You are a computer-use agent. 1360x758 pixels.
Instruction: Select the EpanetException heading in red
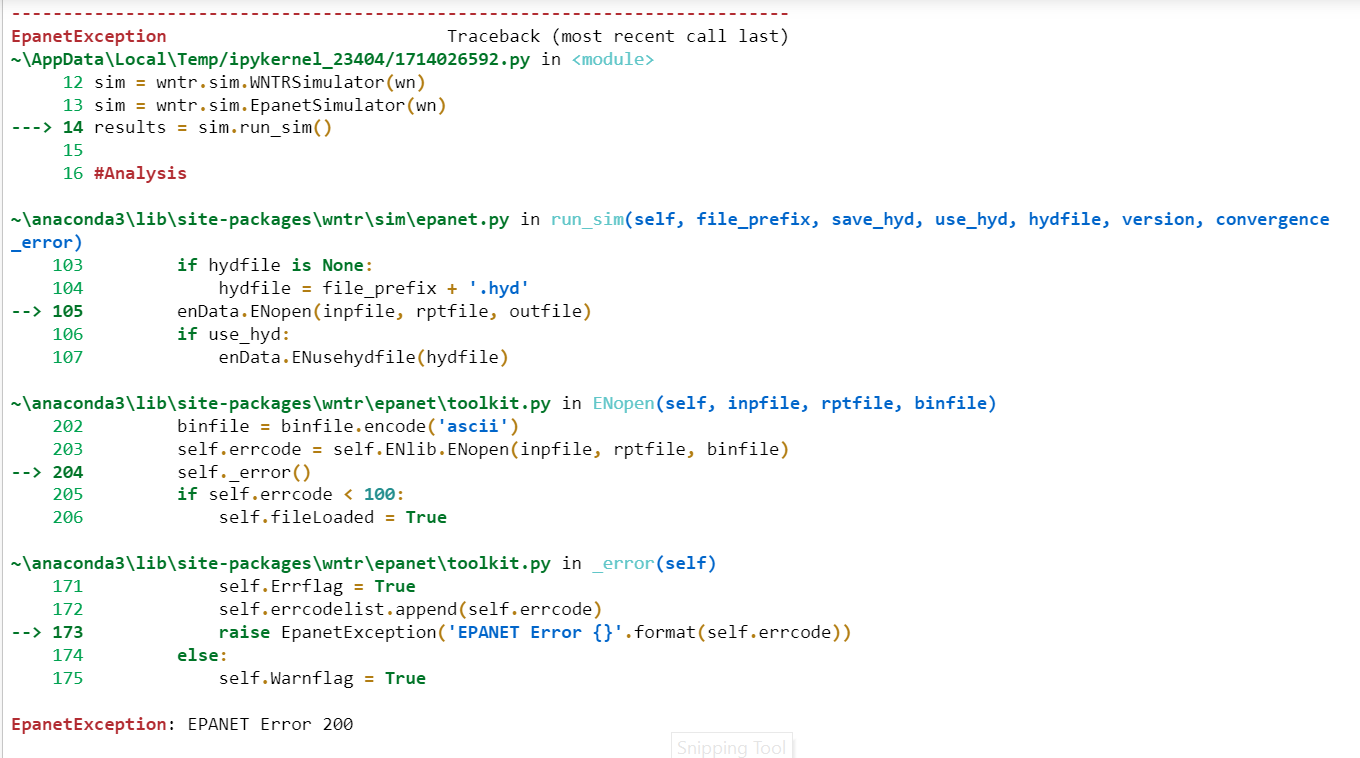coord(87,36)
